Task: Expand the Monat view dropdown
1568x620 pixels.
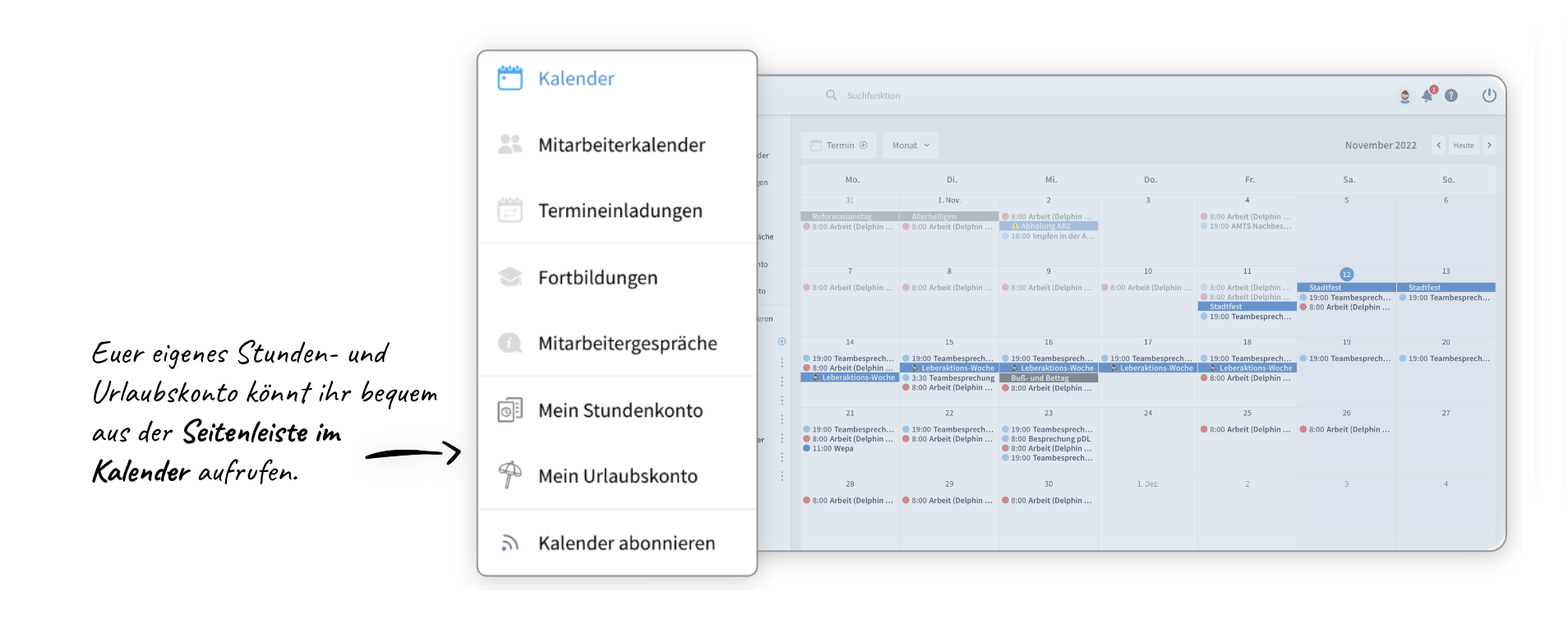Action: point(911,146)
